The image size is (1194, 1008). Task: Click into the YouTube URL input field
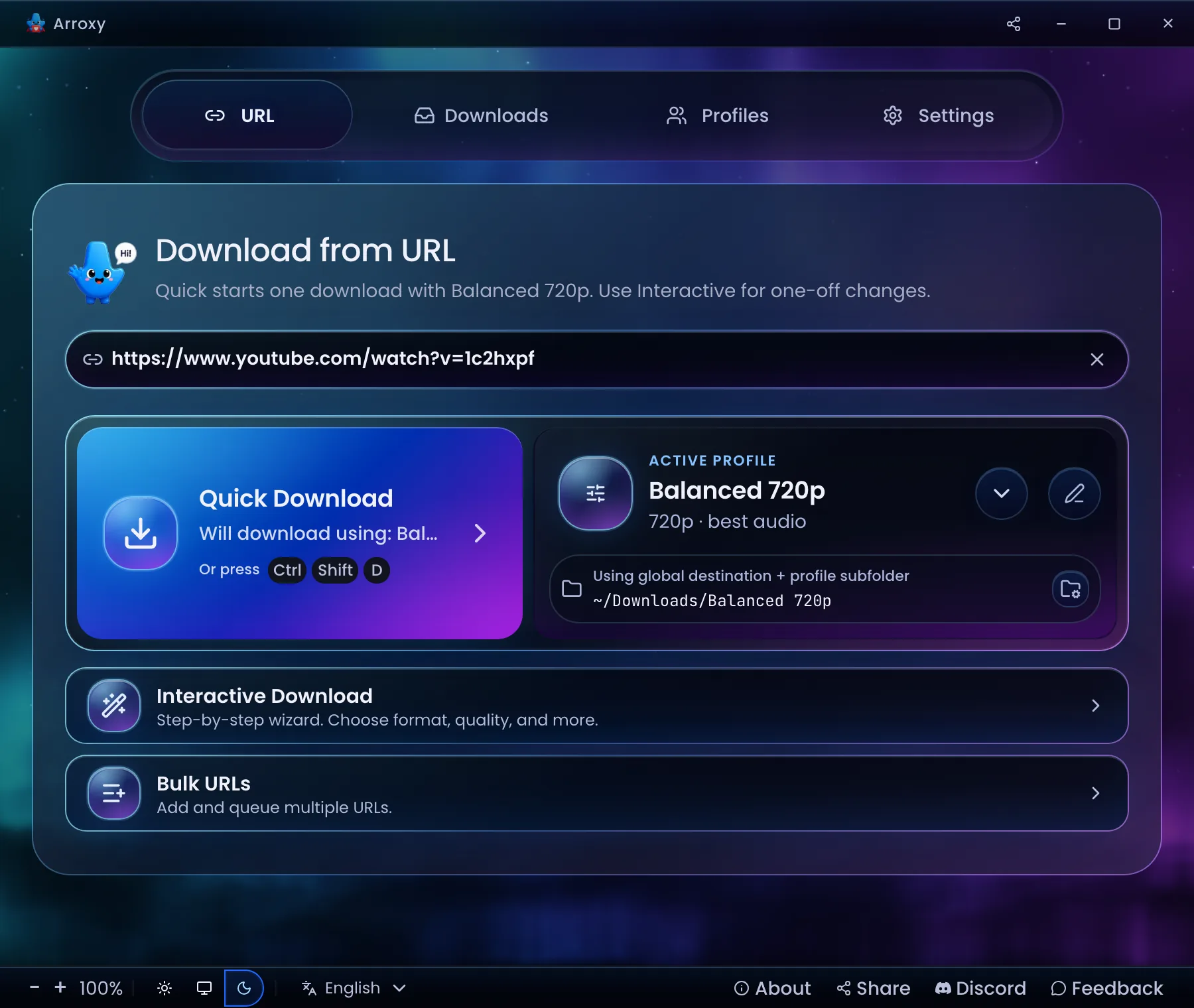coord(597,359)
